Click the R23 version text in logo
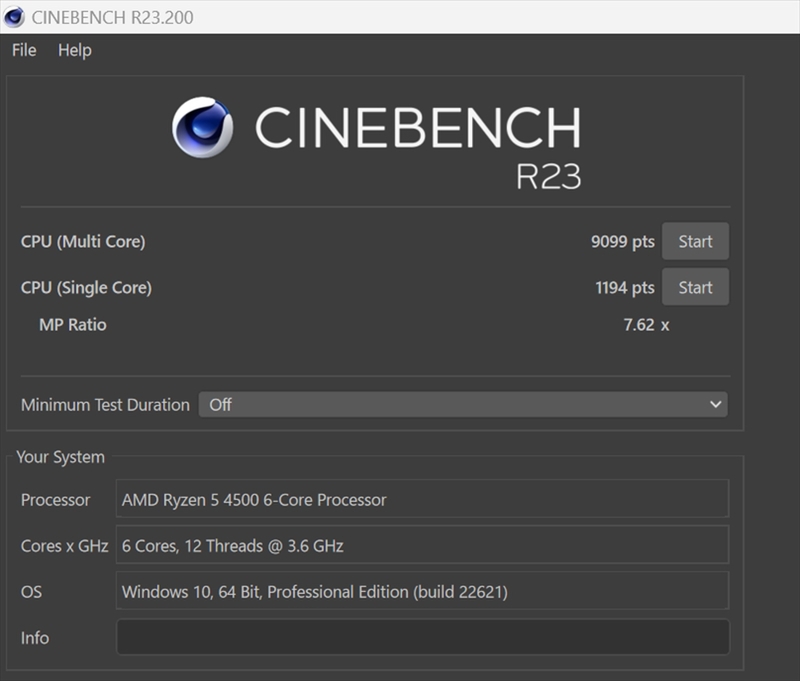This screenshot has width=800, height=681. point(548,176)
